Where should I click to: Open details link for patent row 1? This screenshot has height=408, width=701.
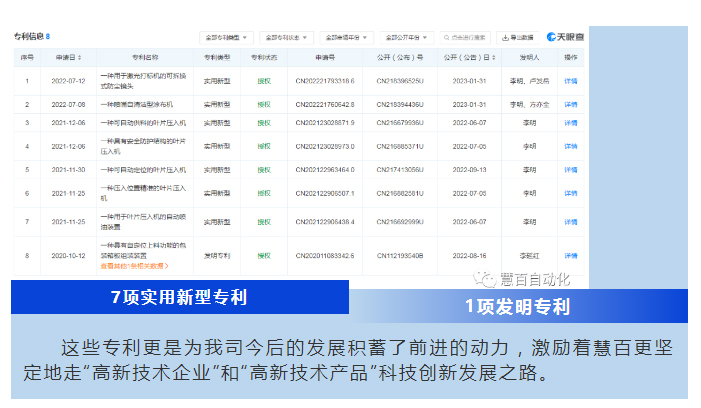(x=570, y=80)
